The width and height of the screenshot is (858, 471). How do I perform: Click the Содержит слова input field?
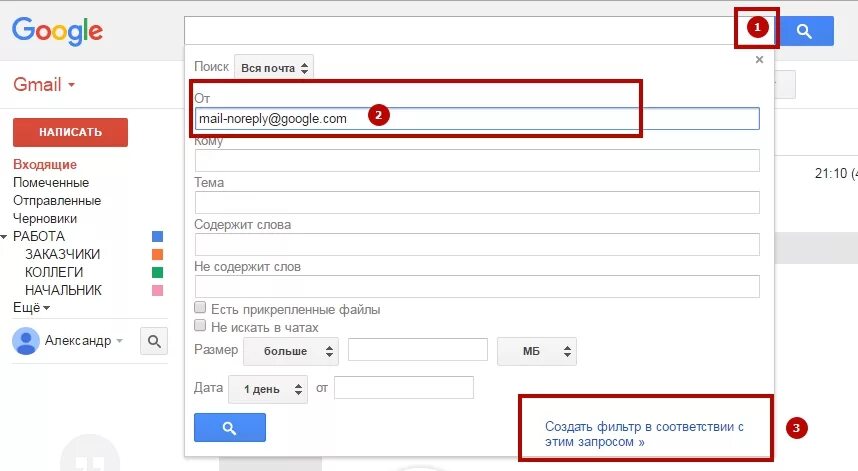click(477, 245)
